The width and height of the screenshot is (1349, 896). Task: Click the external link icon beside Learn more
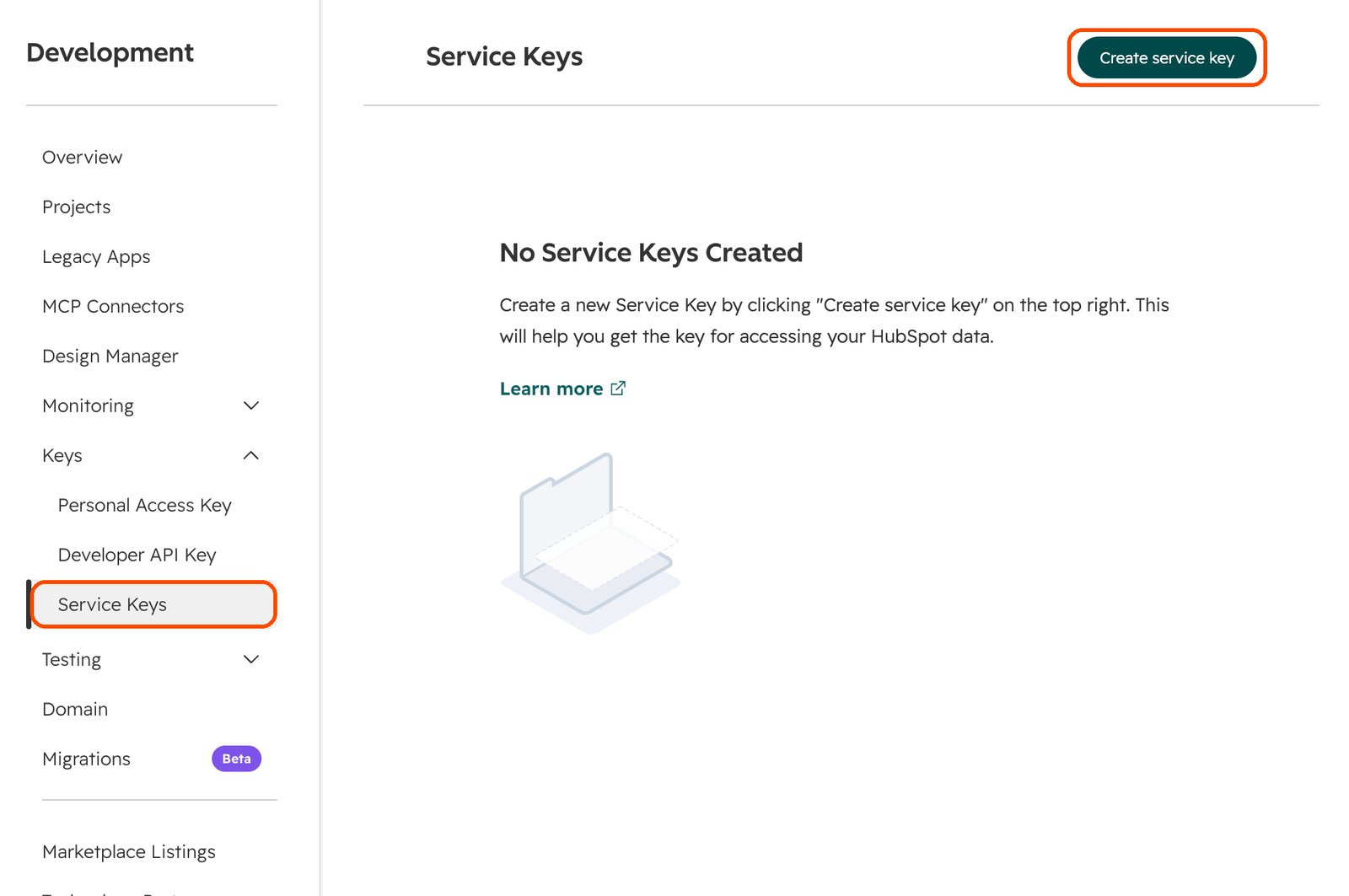pyautogui.click(x=618, y=388)
